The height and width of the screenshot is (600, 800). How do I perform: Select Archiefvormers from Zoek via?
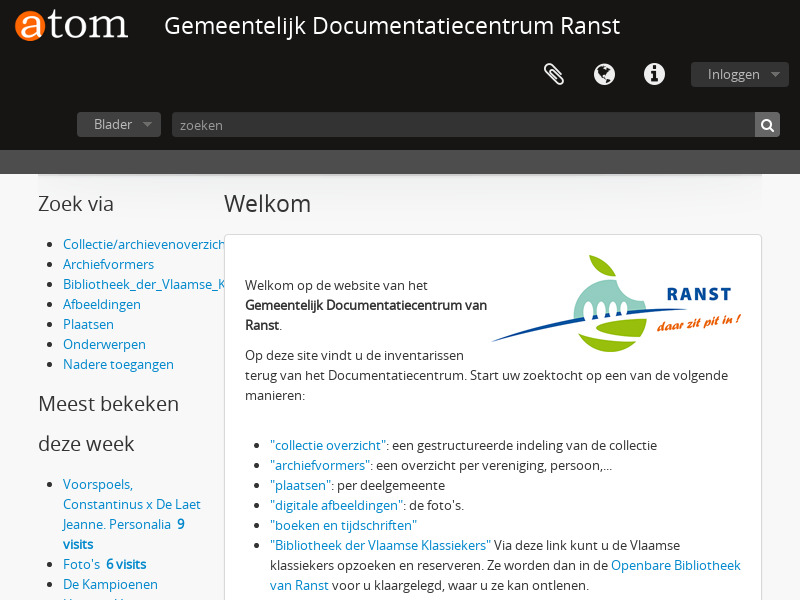[x=108, y=264]
